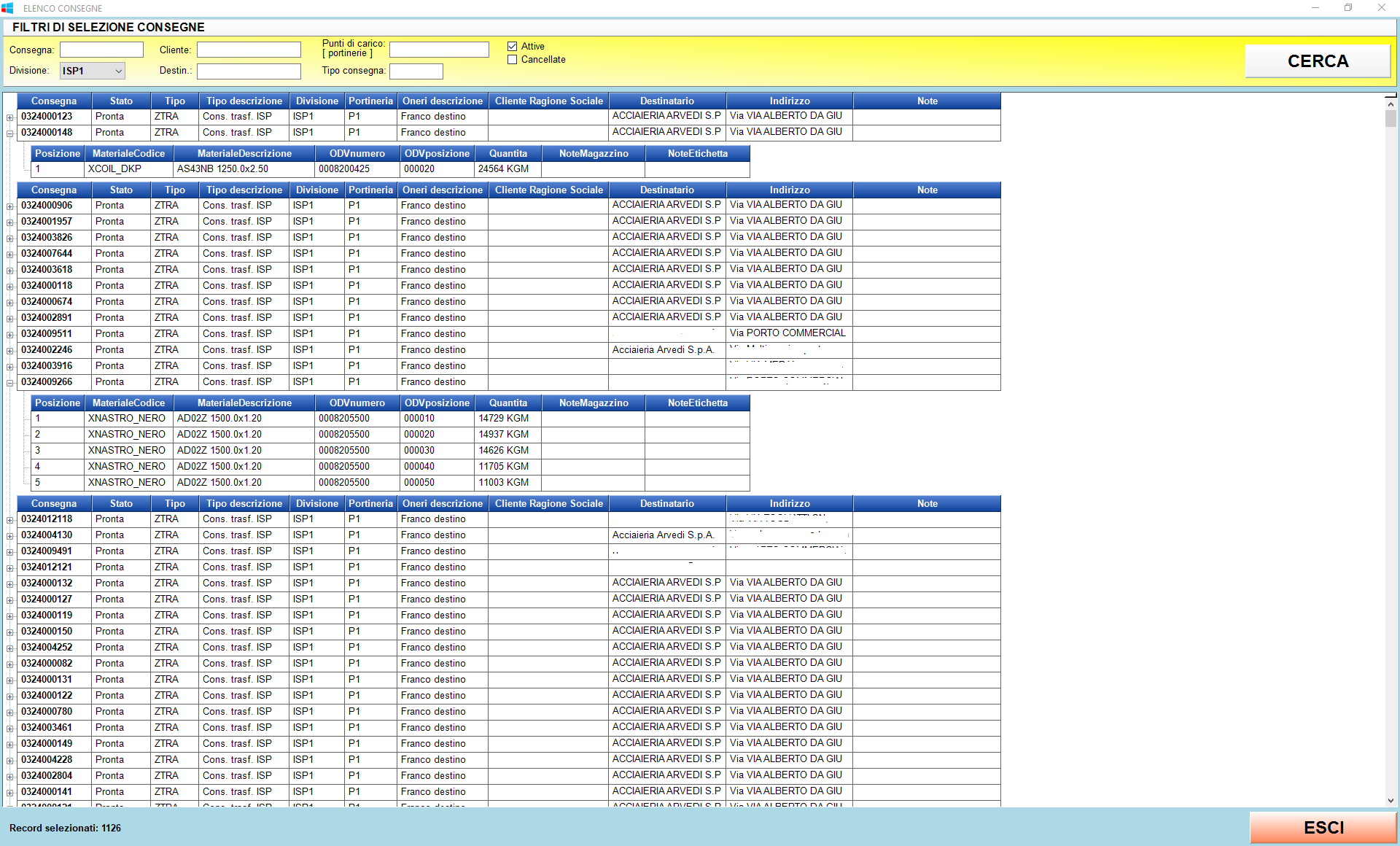The width and height of the screenshot is (1400, 846).
Task: Close the ELENCO CONSEGNE window
Action: tap(1382, 8)
